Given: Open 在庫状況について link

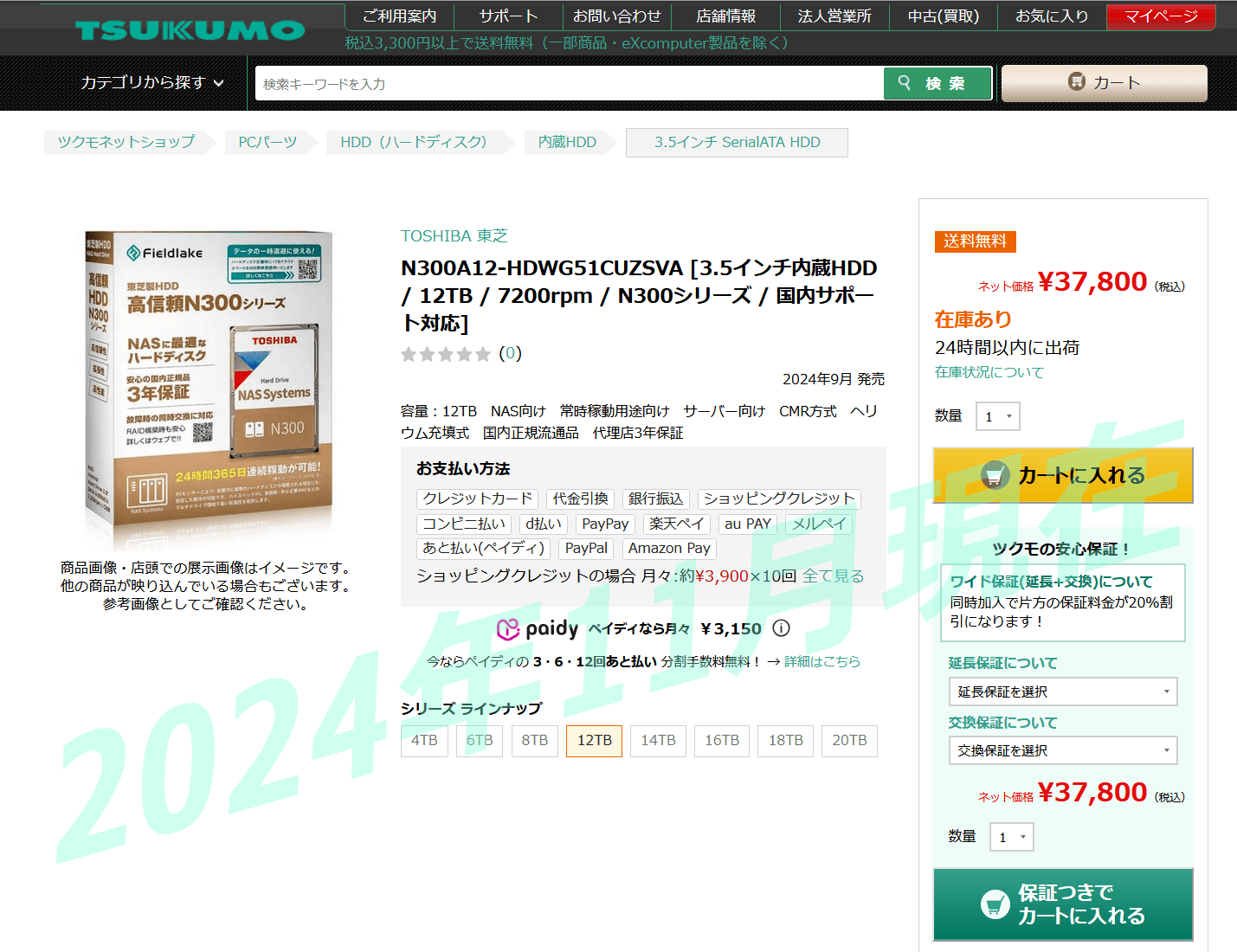Looking at the screenshot, I should coord(989,372).
